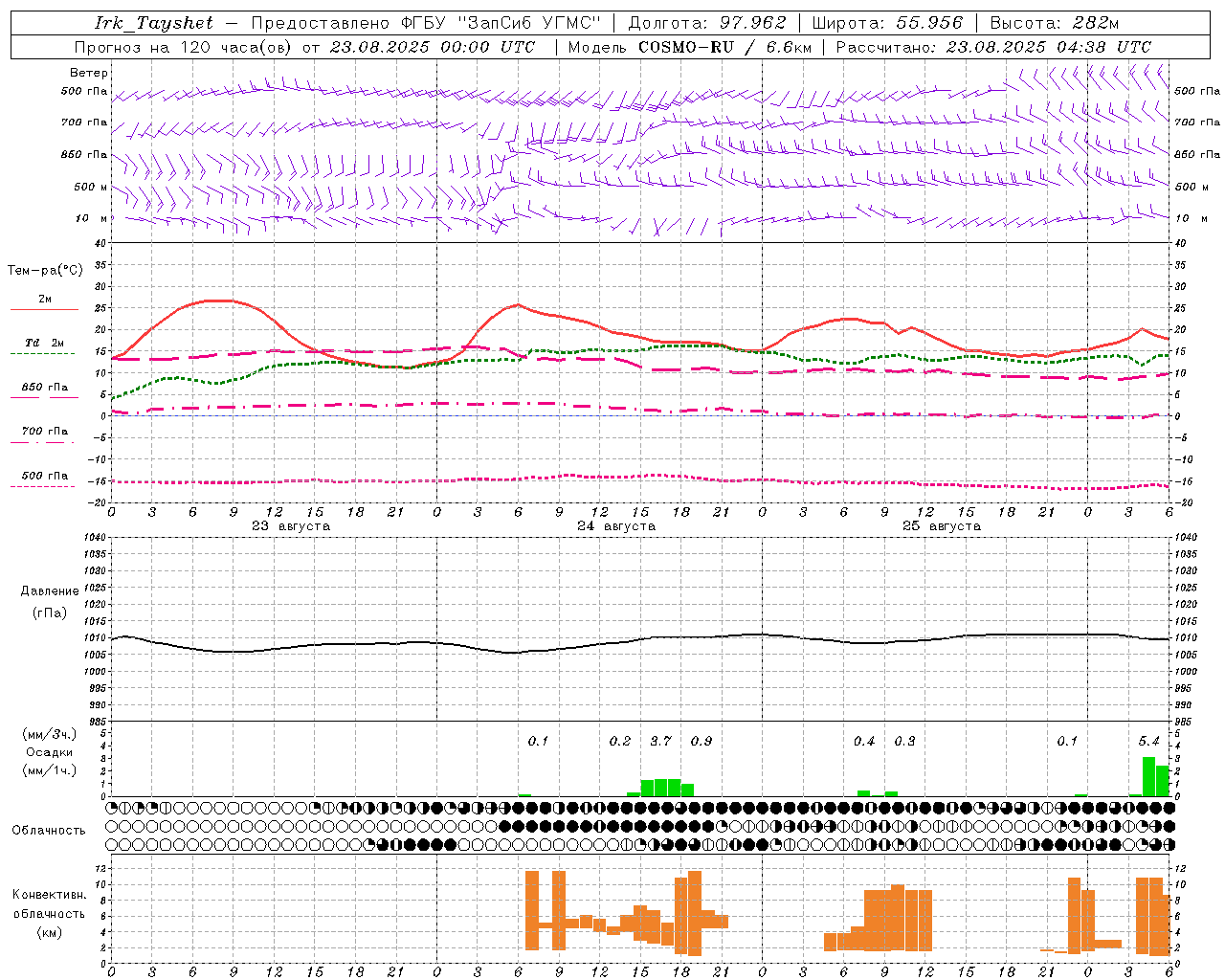
Task: Select the solid red 2м legend line sample
Action: (x=44, y=309)
